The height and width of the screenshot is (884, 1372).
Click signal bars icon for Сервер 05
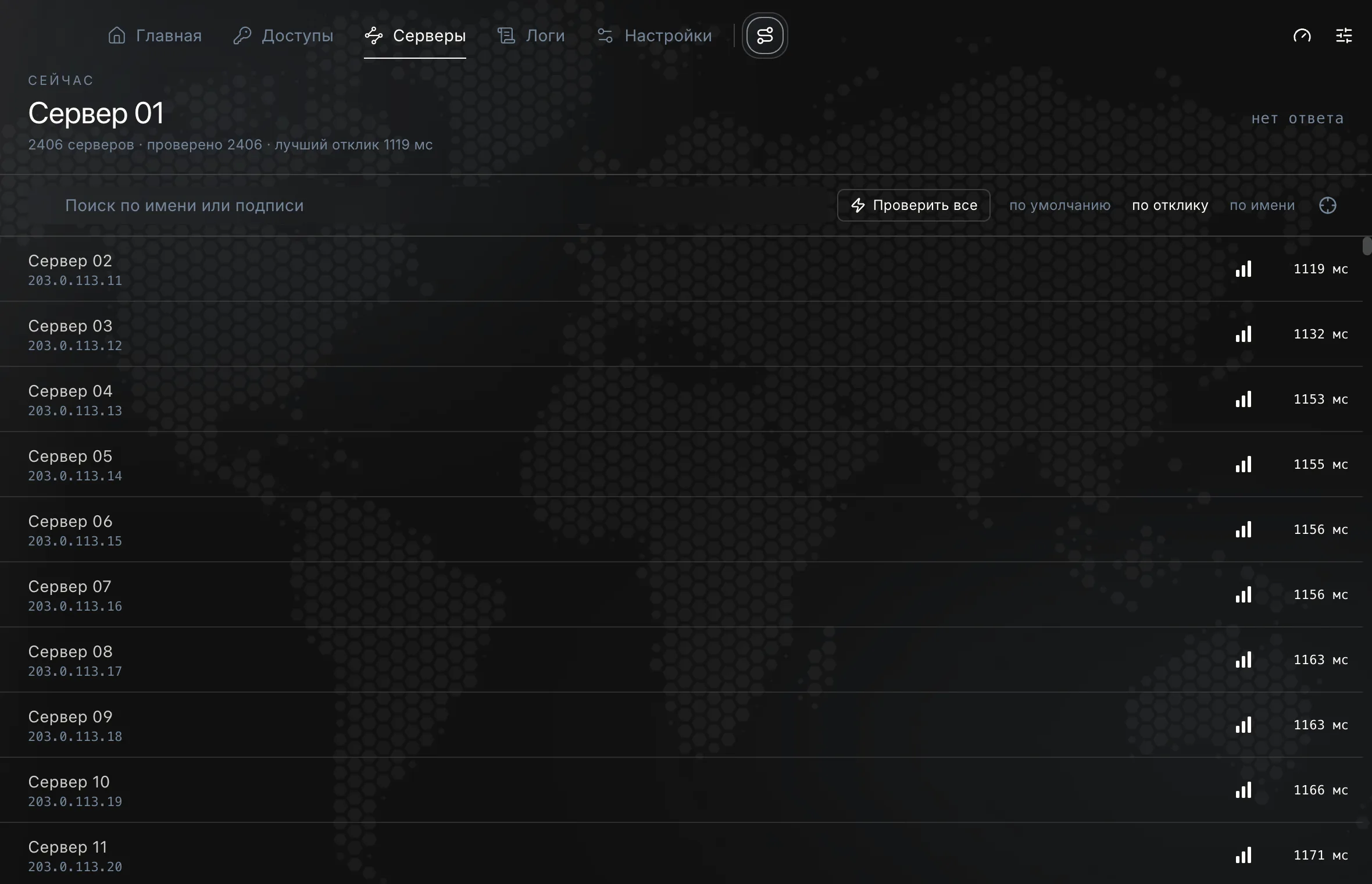click(x=1244, y=464)
